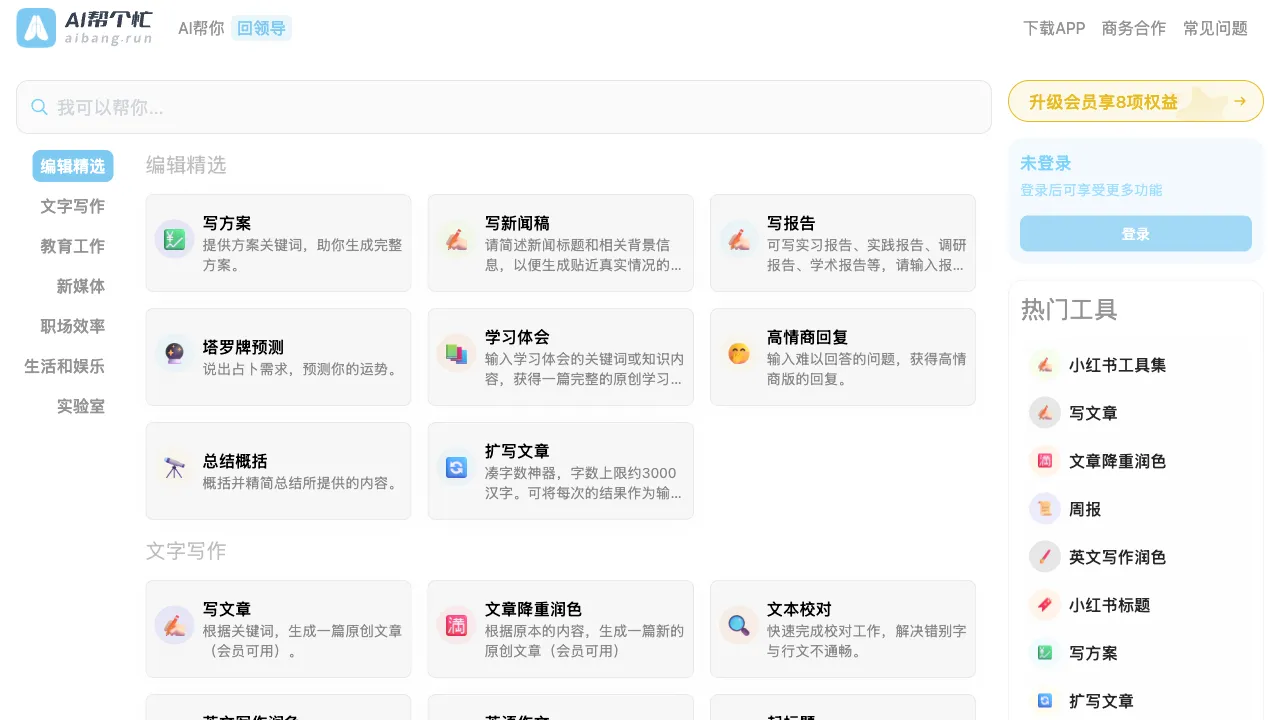1280x720 pixels.
Task: Click 小红书工具集 label in hot tools
Action: tap(1117, 365)
